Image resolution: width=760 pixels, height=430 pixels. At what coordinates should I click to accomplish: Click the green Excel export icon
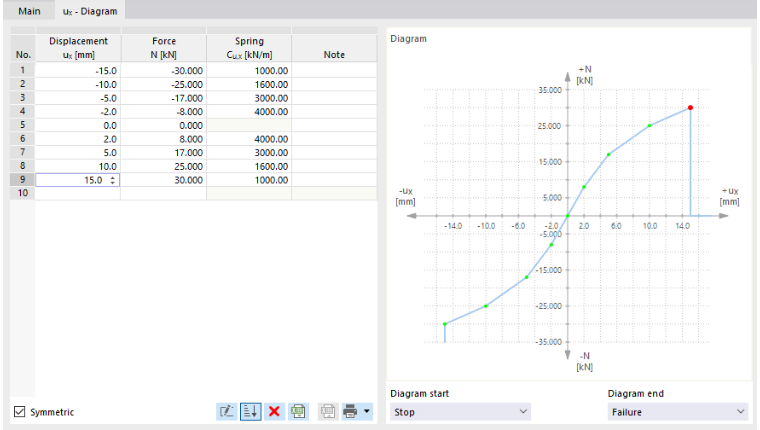[298, 412]
